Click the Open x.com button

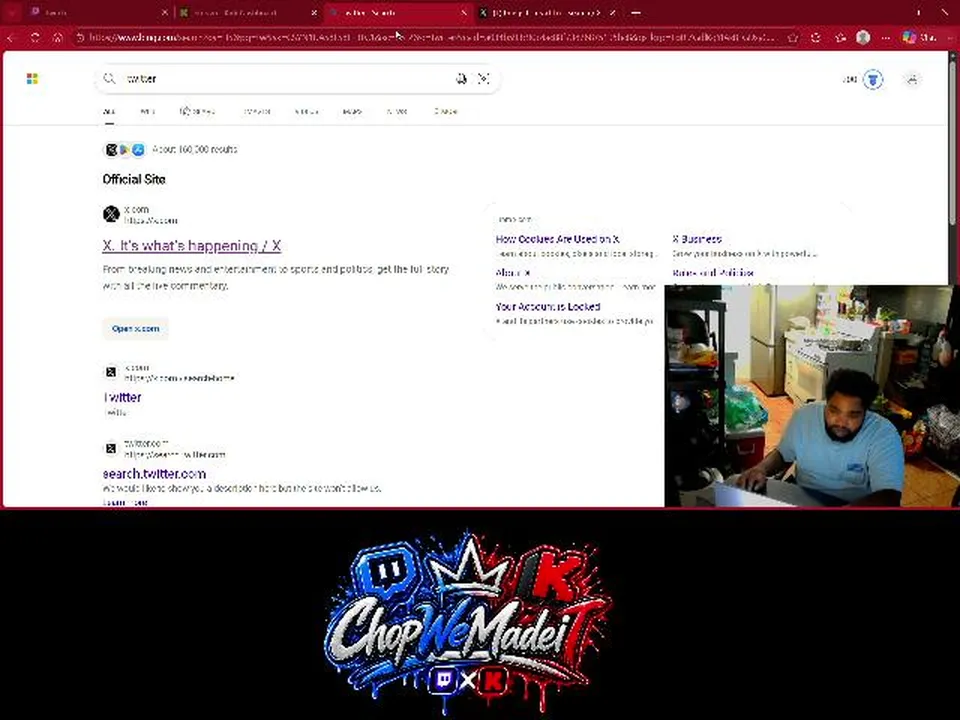135,329
